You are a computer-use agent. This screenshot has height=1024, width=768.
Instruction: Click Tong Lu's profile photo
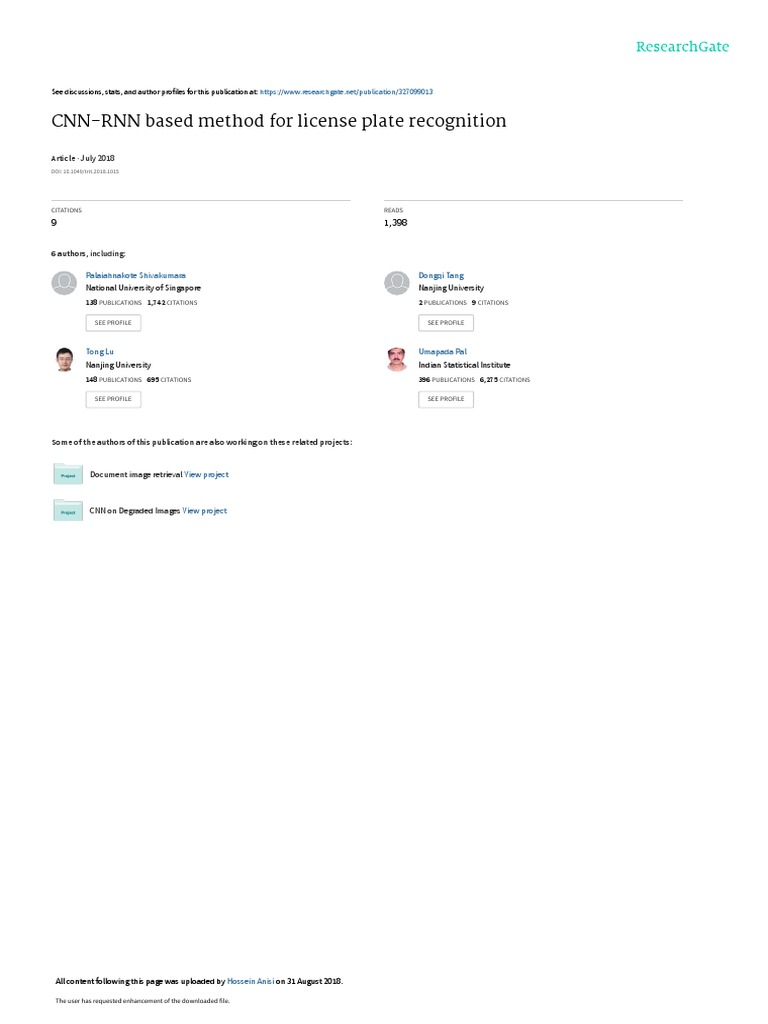pyautogui.click(x=64, y=359)
